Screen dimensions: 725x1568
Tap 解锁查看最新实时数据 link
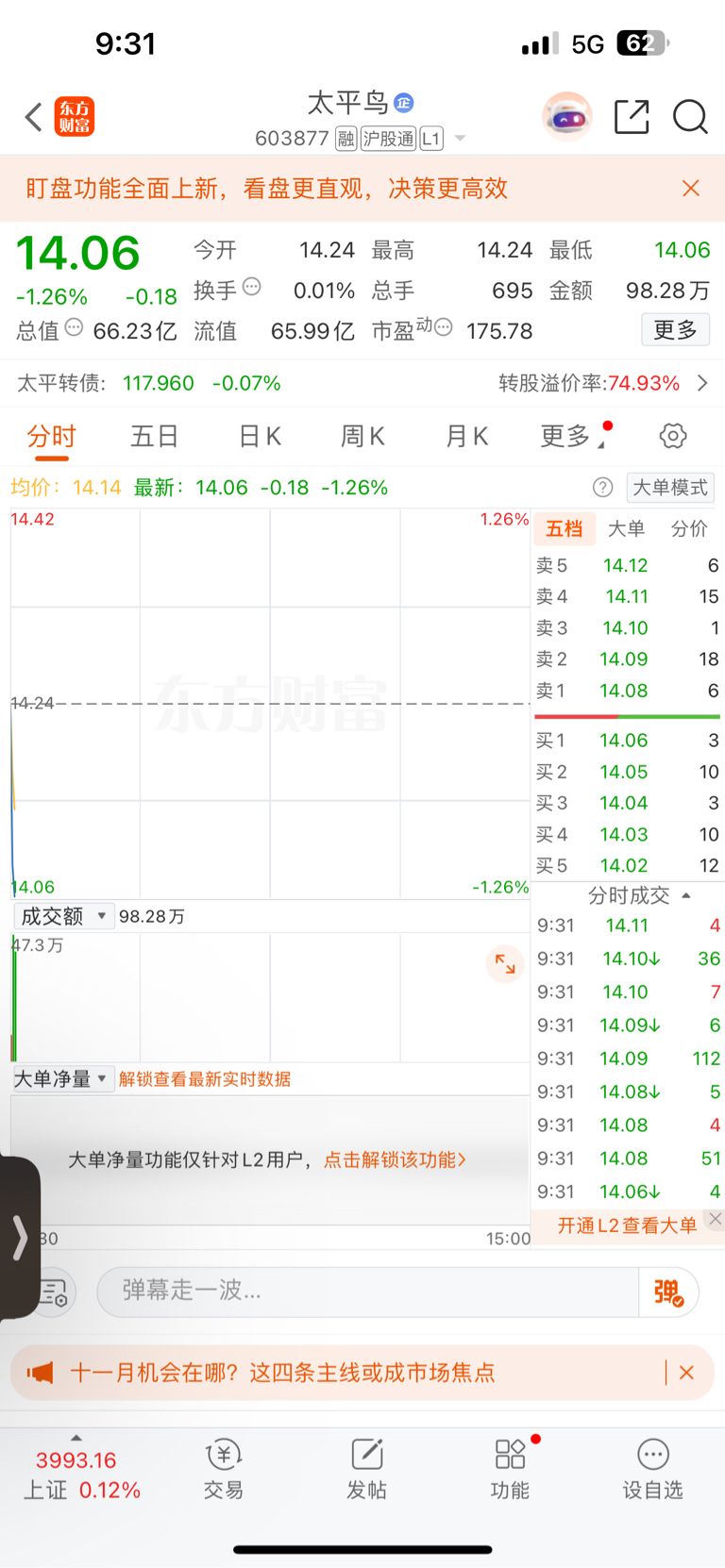pyautogui.click(x=205, y=1079)
